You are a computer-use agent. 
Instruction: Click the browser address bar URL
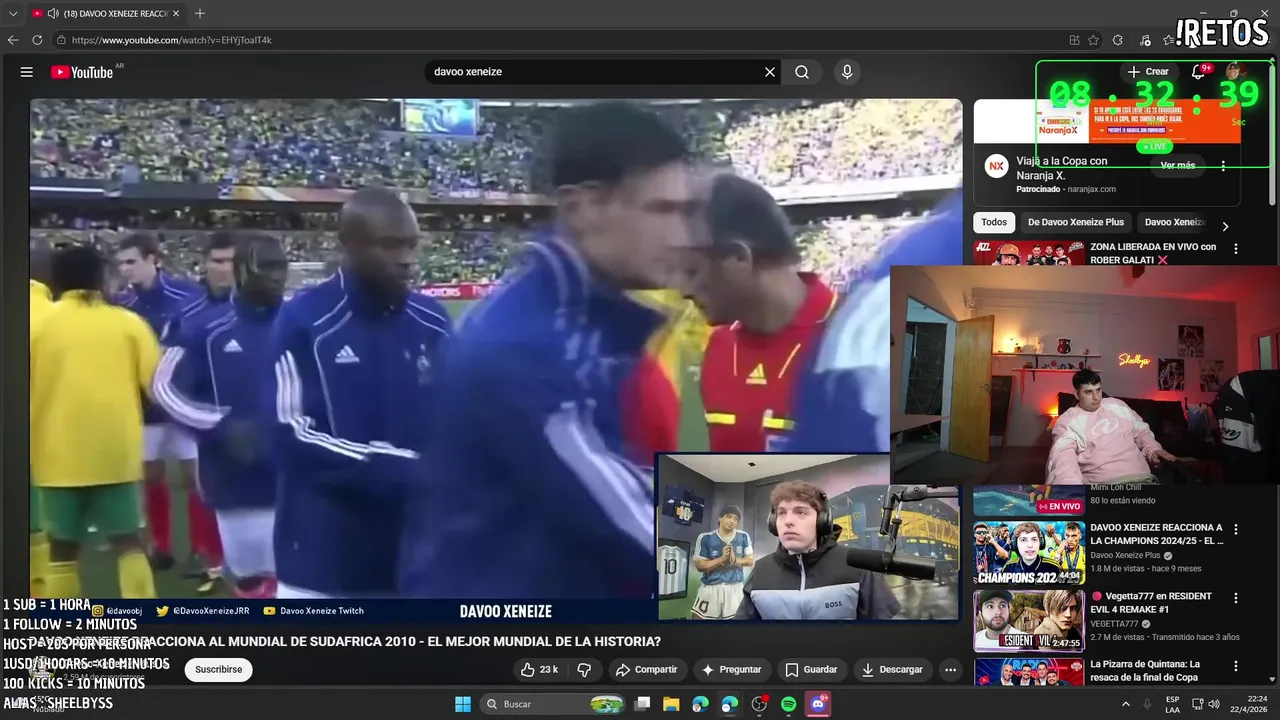[x=172, y=40]
